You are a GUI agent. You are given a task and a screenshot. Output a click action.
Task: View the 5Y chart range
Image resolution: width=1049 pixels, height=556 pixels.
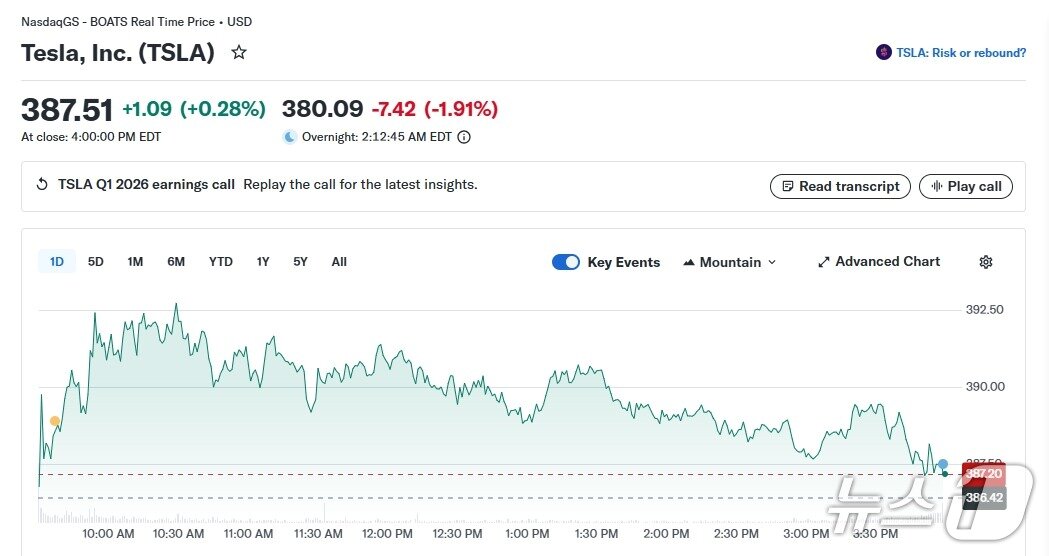point(300,262)
